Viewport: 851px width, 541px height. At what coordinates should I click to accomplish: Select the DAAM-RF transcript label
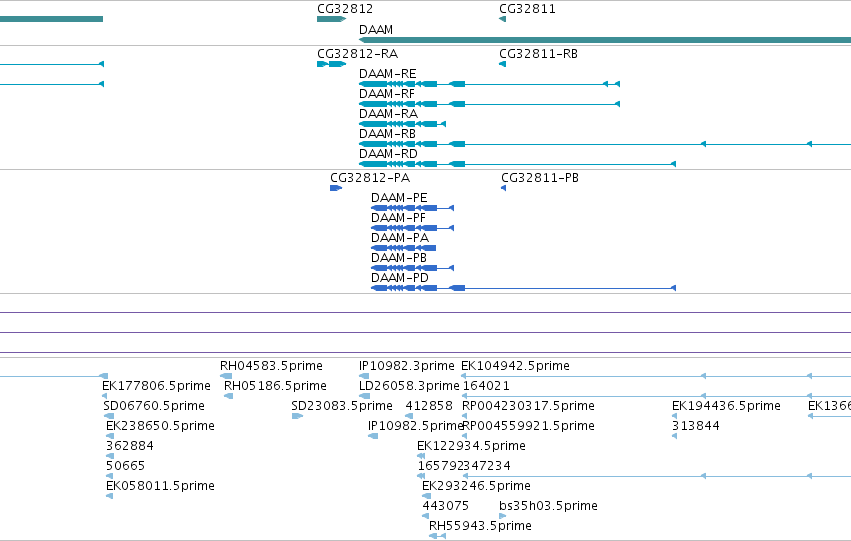pos(386,94)
